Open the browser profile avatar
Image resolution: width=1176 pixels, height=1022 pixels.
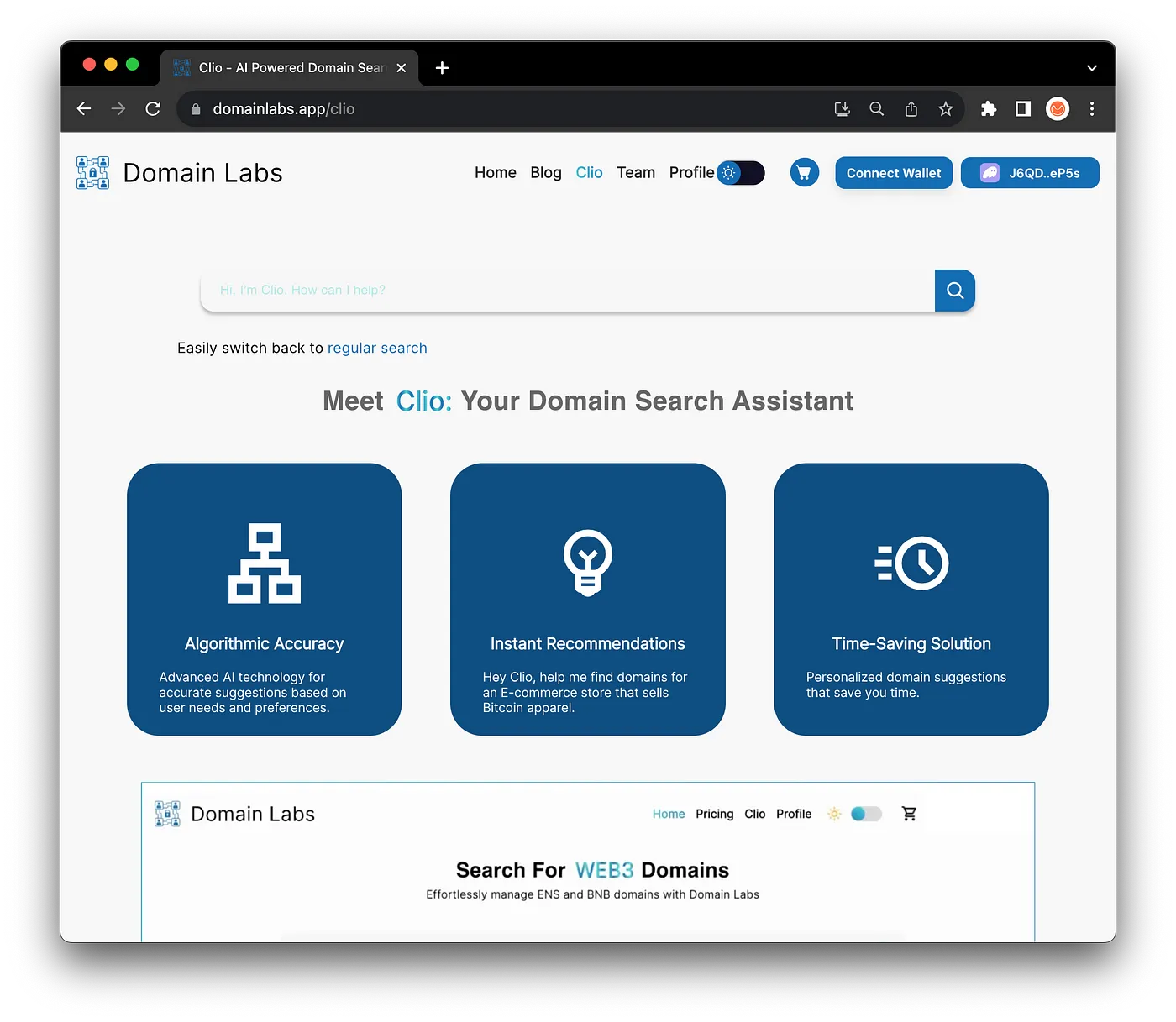[1058, 108]
